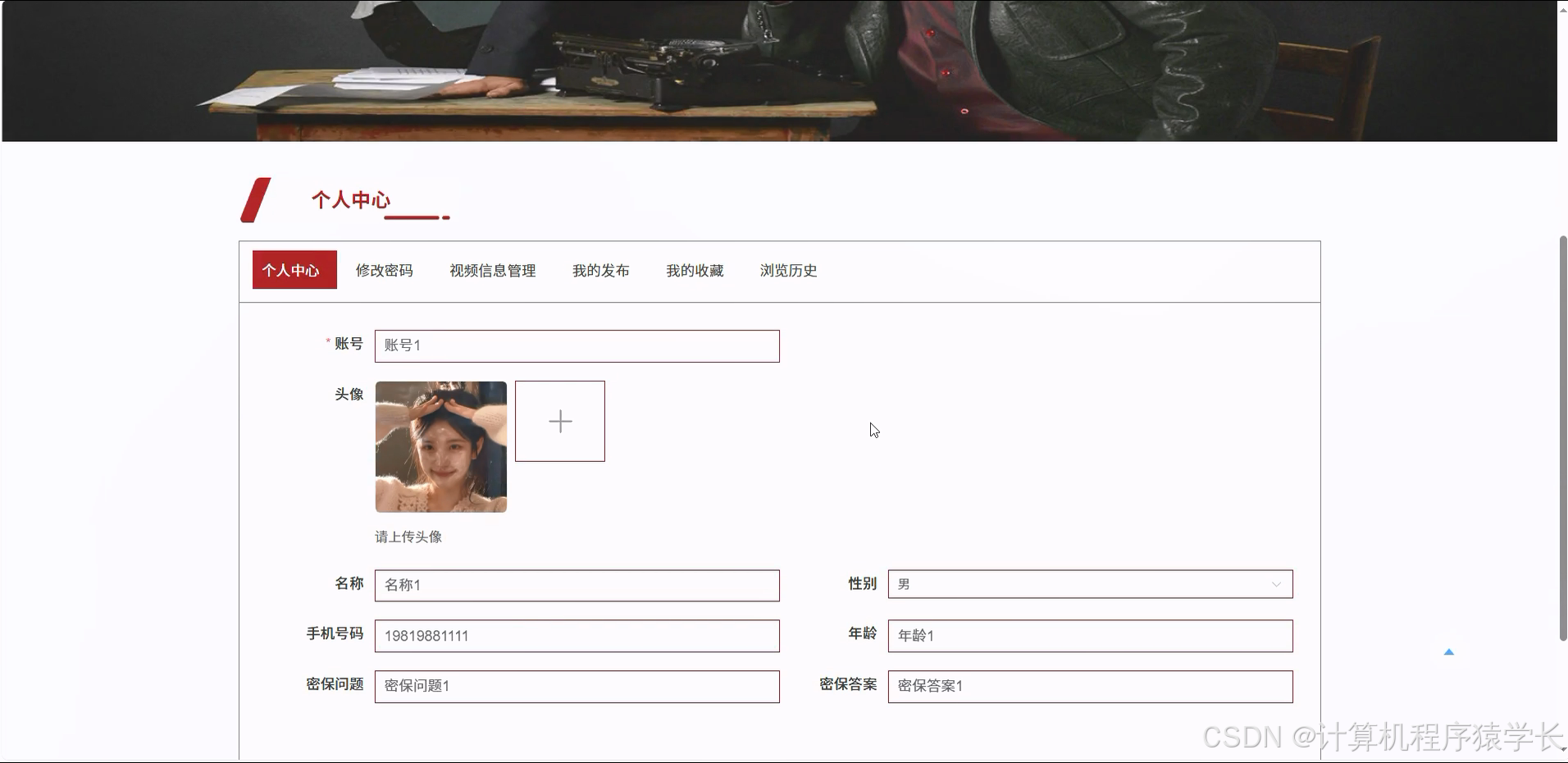This screenshot has width=1568, height=763.
Task: Click the blue scroll-to-top arrow
Action: [1450, 651]
